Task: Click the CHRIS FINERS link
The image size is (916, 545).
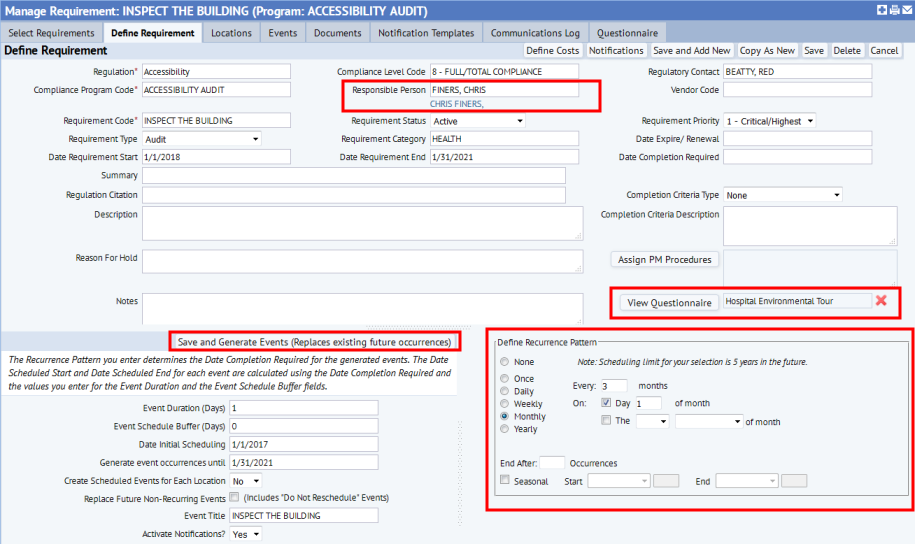Action: pos(456,104)
